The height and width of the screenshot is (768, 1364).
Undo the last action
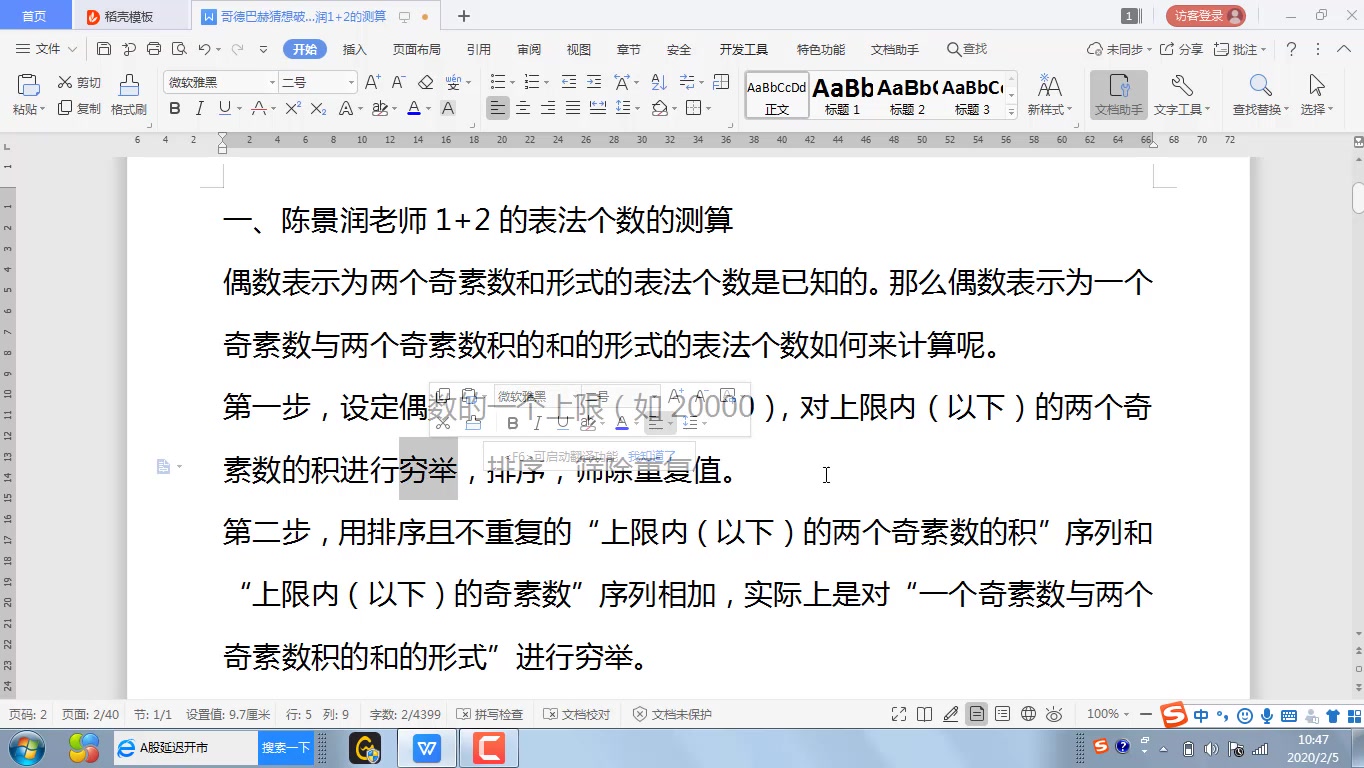click(204, 49)
